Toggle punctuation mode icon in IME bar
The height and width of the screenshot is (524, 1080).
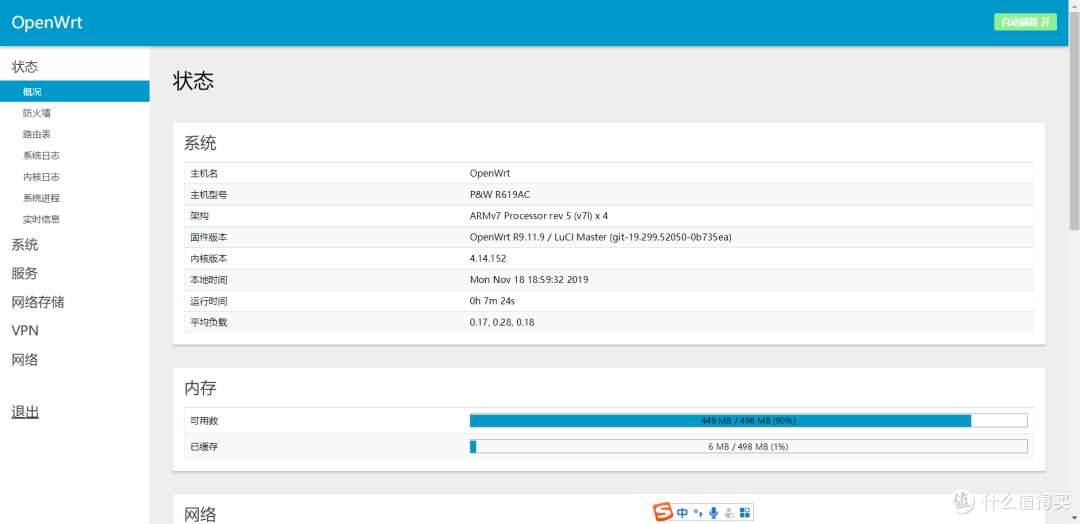[698, 513]
